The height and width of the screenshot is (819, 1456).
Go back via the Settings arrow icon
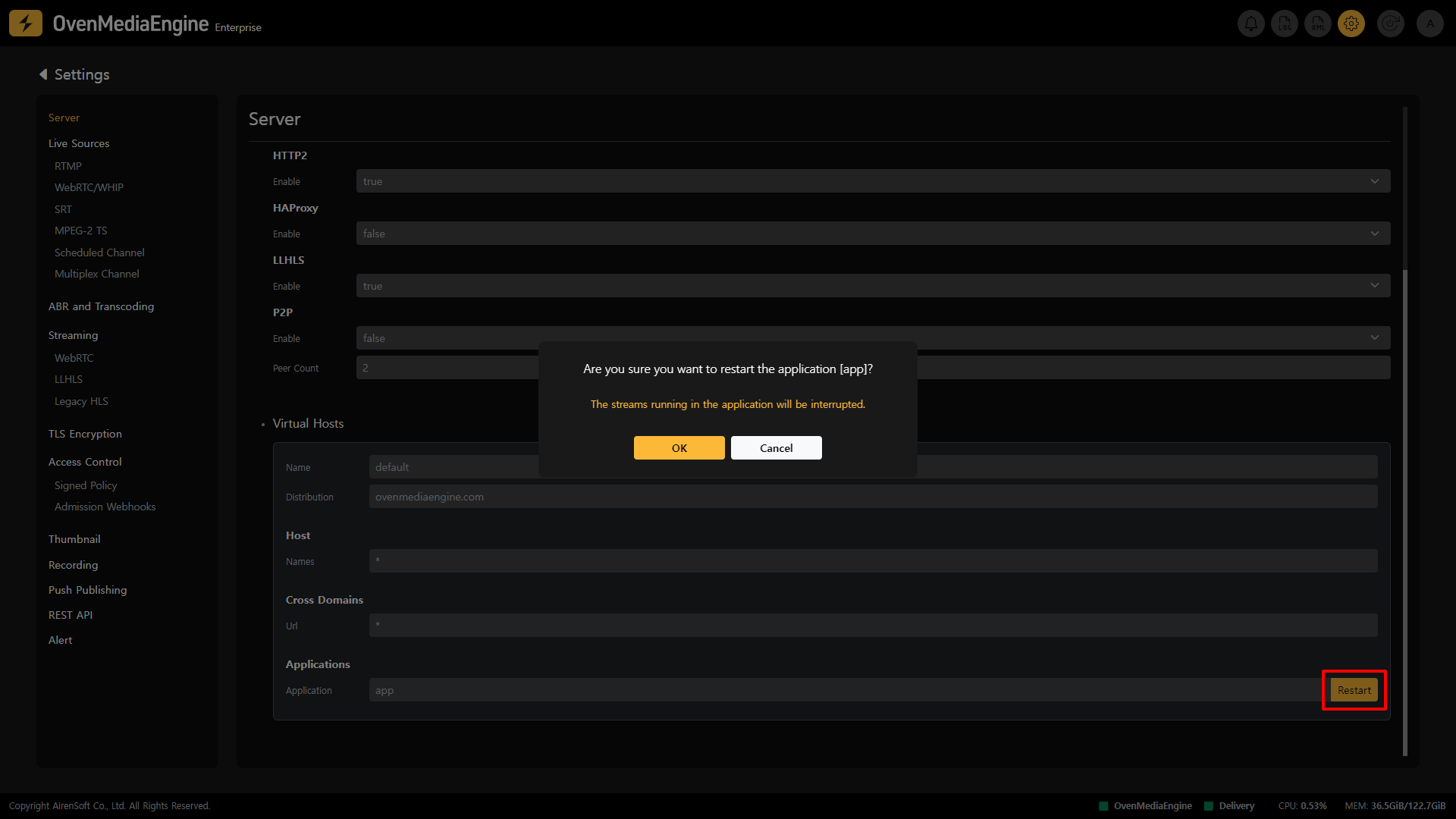click(43, 74)
